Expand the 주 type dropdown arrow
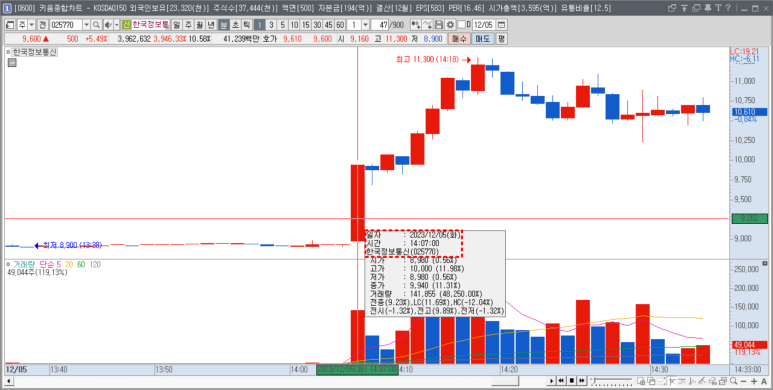773x390 pixels. (x=32, y=25)
